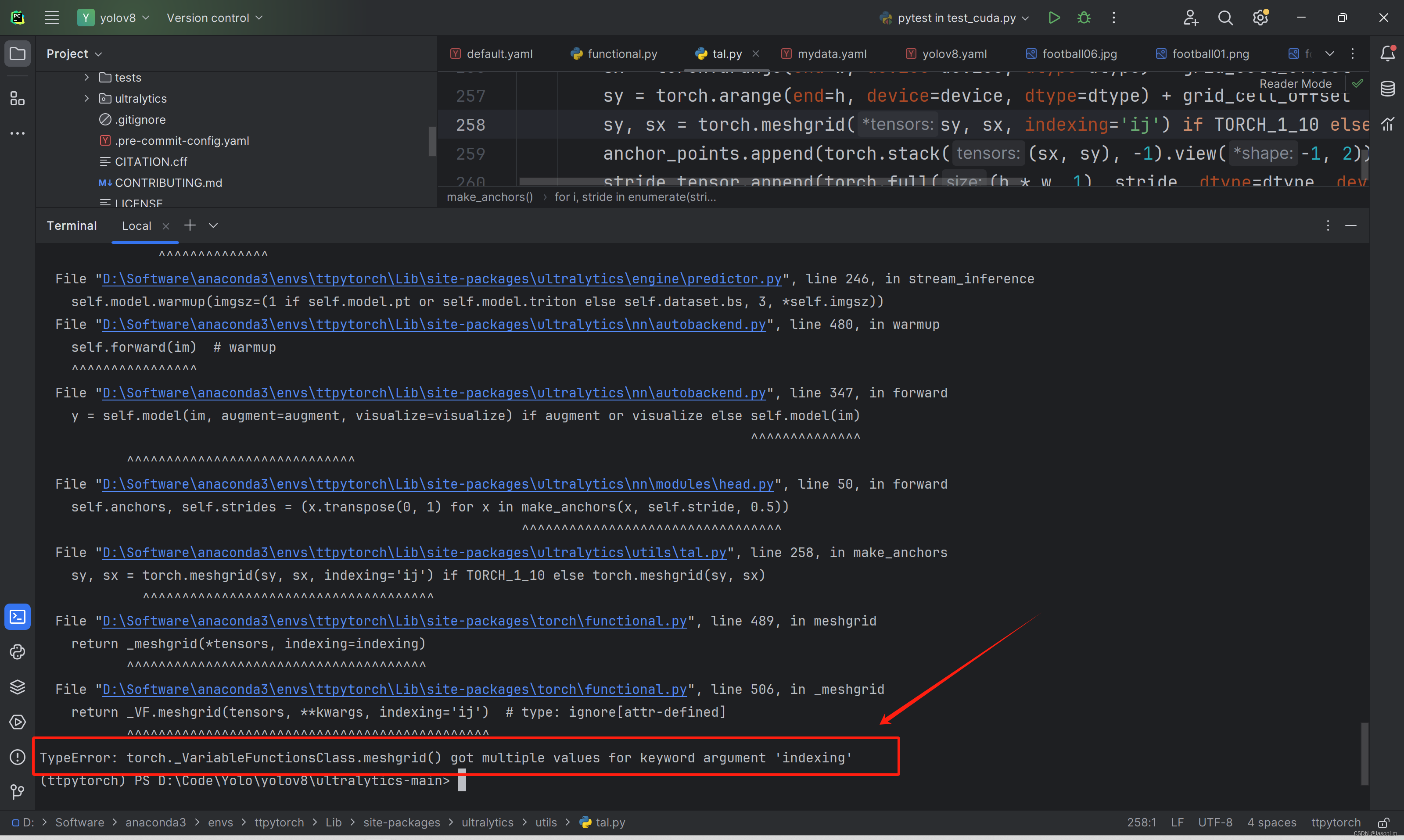1404x840 pixels.
Task: Click terminal command prompt input
Action: point(462,781)
